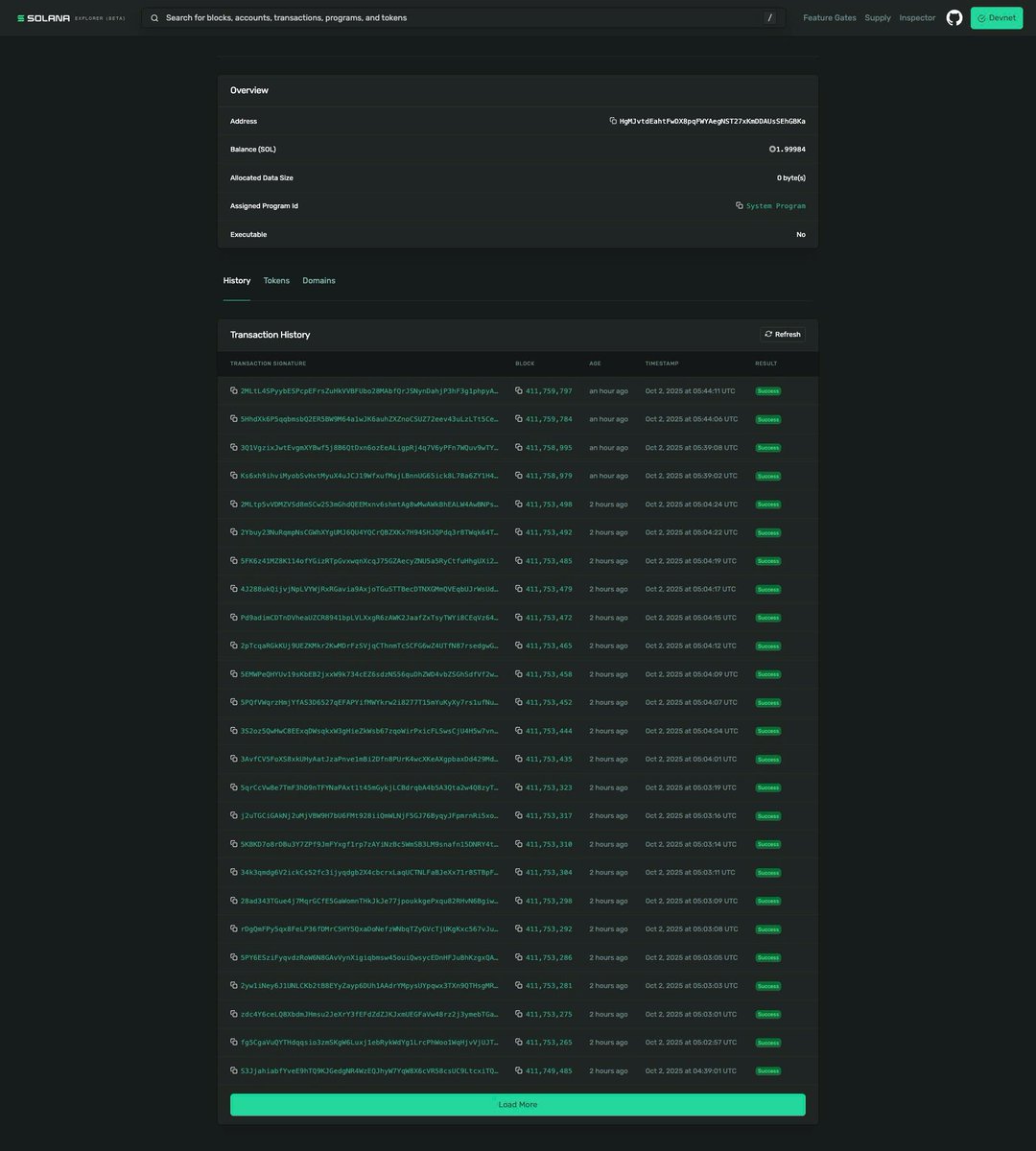The width and height of the screenshot is (1036, 1151).
Task: Copy signature starting with 5HhdXk6P
Action: pos(234,419)
